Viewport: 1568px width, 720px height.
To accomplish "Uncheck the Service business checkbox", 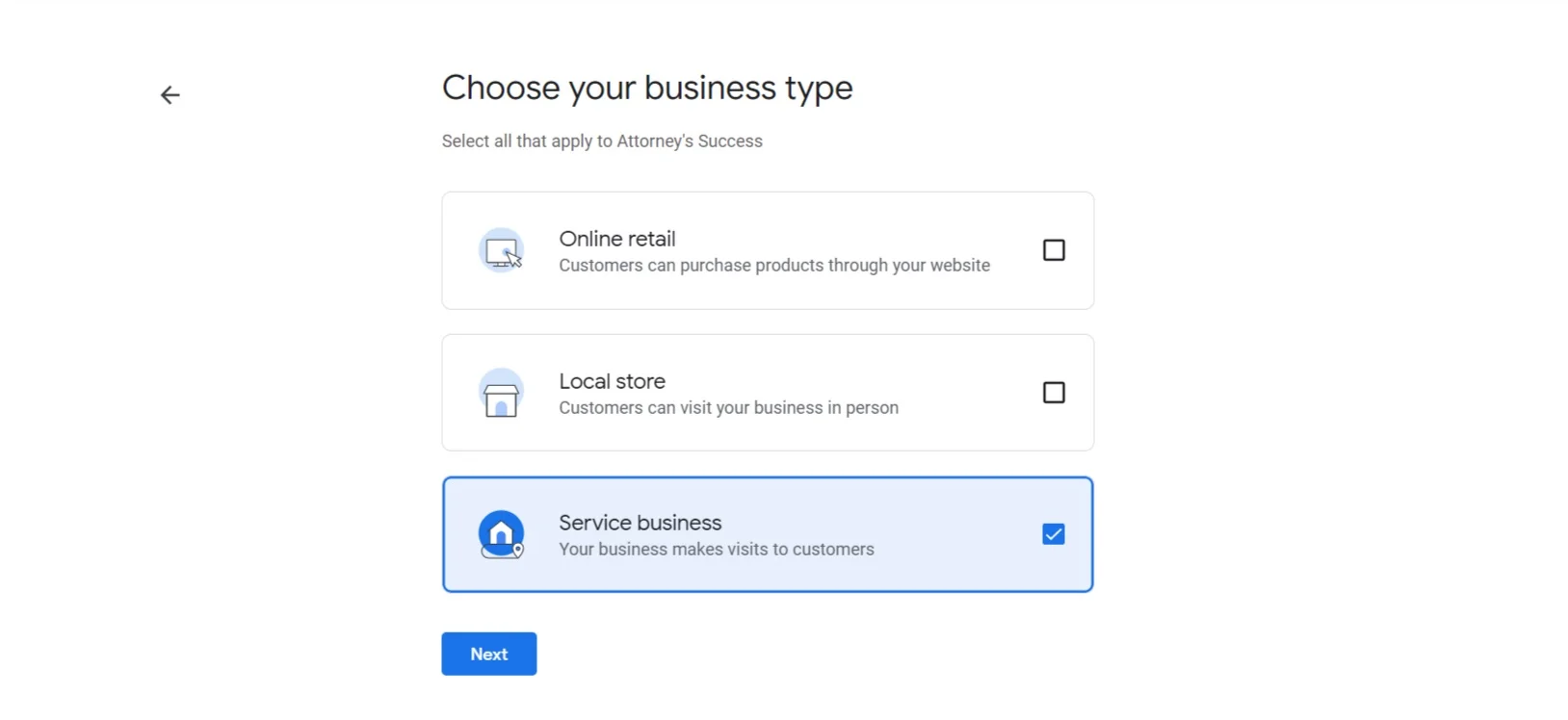I will pos(1054,534).
